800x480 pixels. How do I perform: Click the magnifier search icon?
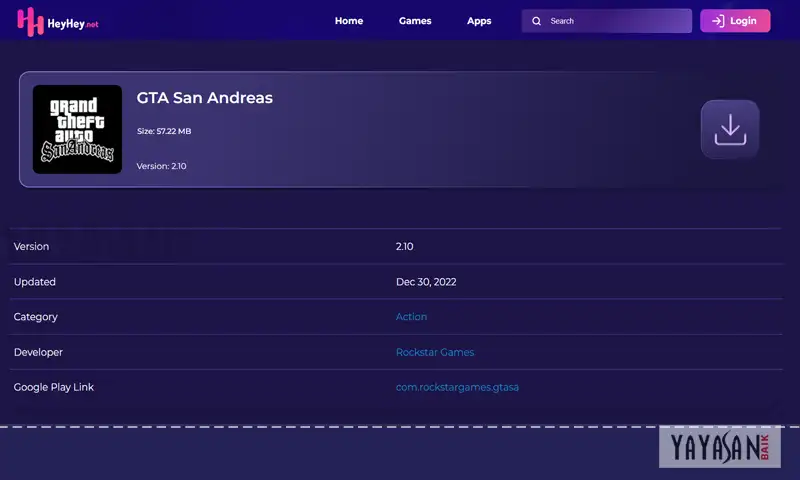point(536,21)
